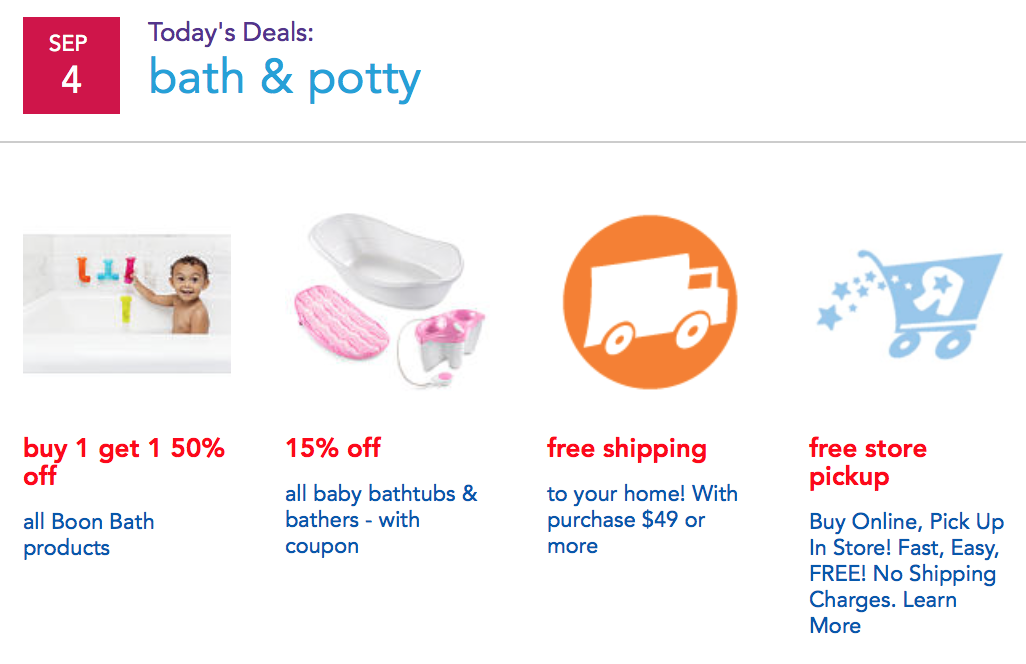The image size is (1026, 664).
Task: Open the 'buy 1 get 1 50% off' deal
Action: click(124, 462)
